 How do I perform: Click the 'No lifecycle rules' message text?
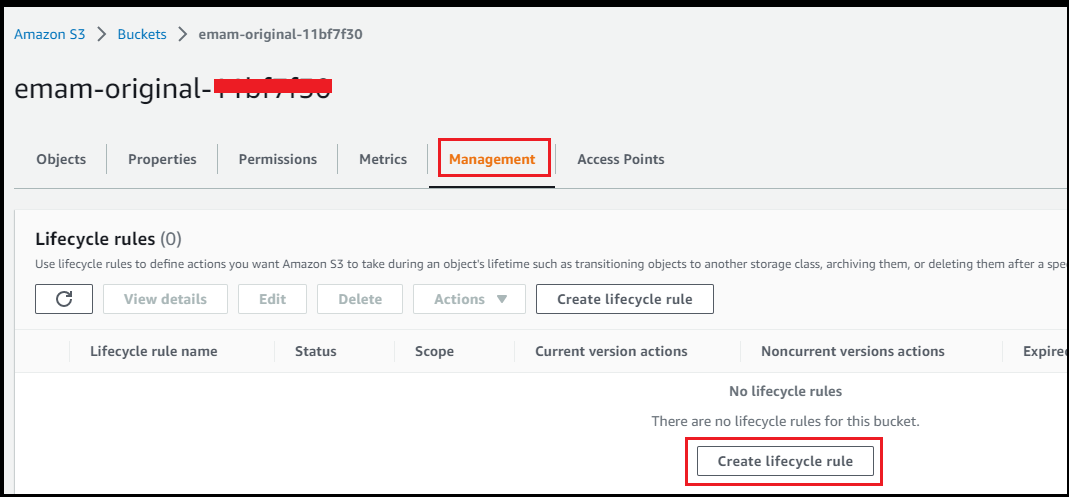coord(785,391)
